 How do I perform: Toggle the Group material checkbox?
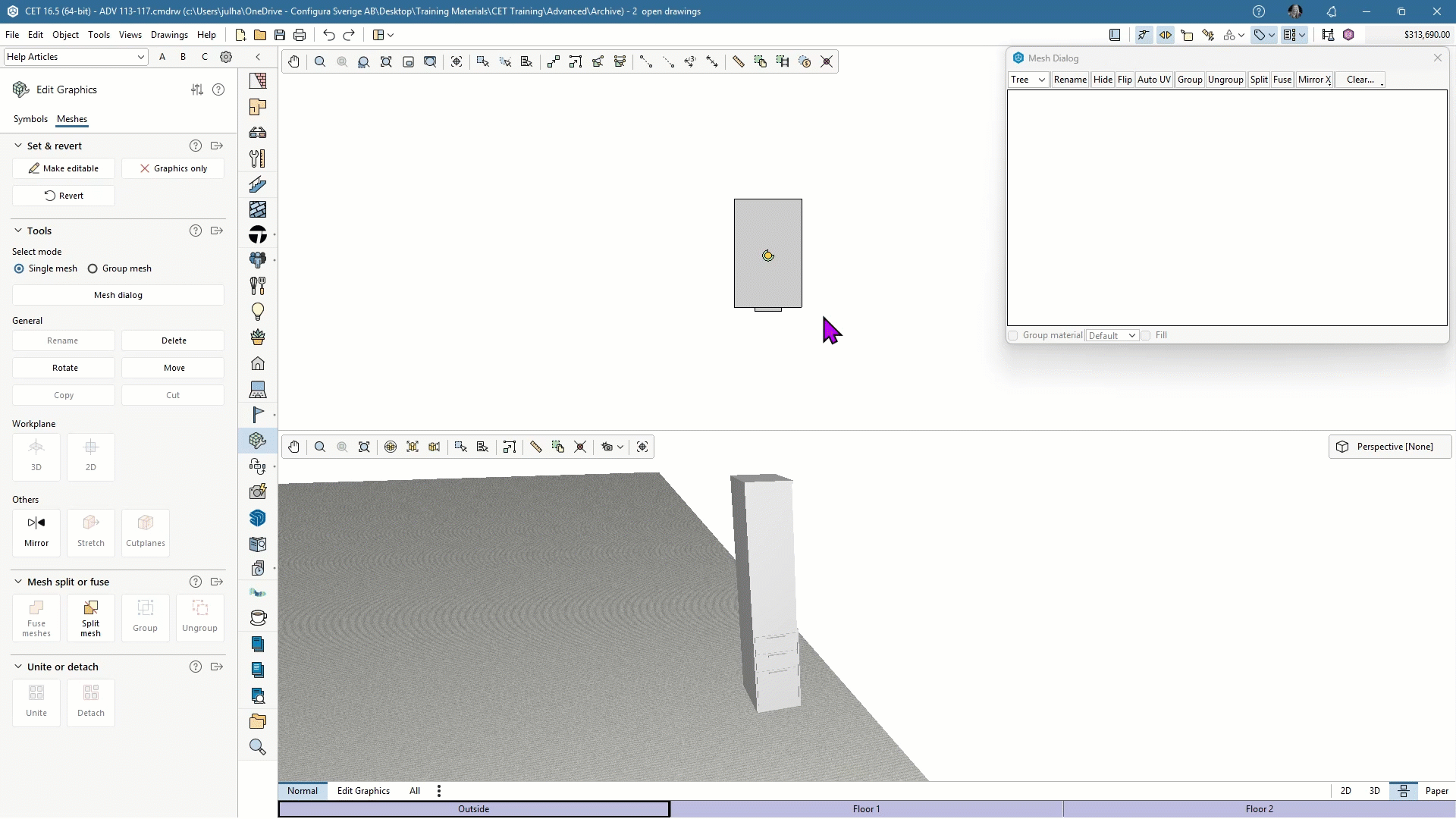1013,336
